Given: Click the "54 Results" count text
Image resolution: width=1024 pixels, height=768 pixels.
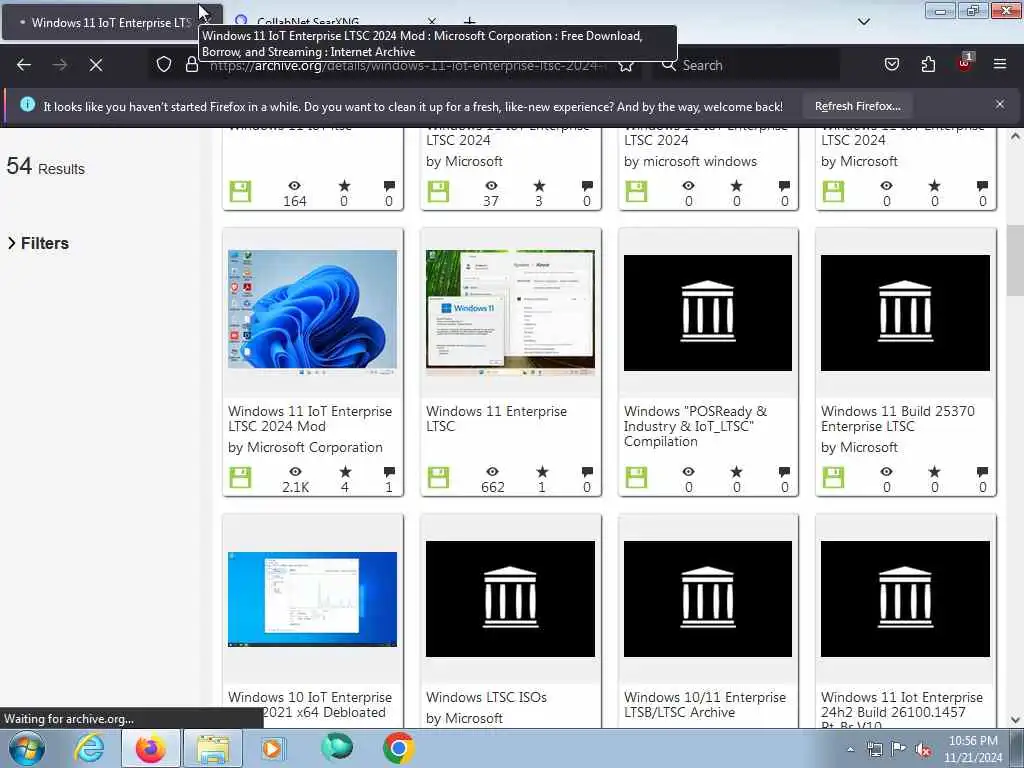Looking at the screenshot, I should coord(46,167).
